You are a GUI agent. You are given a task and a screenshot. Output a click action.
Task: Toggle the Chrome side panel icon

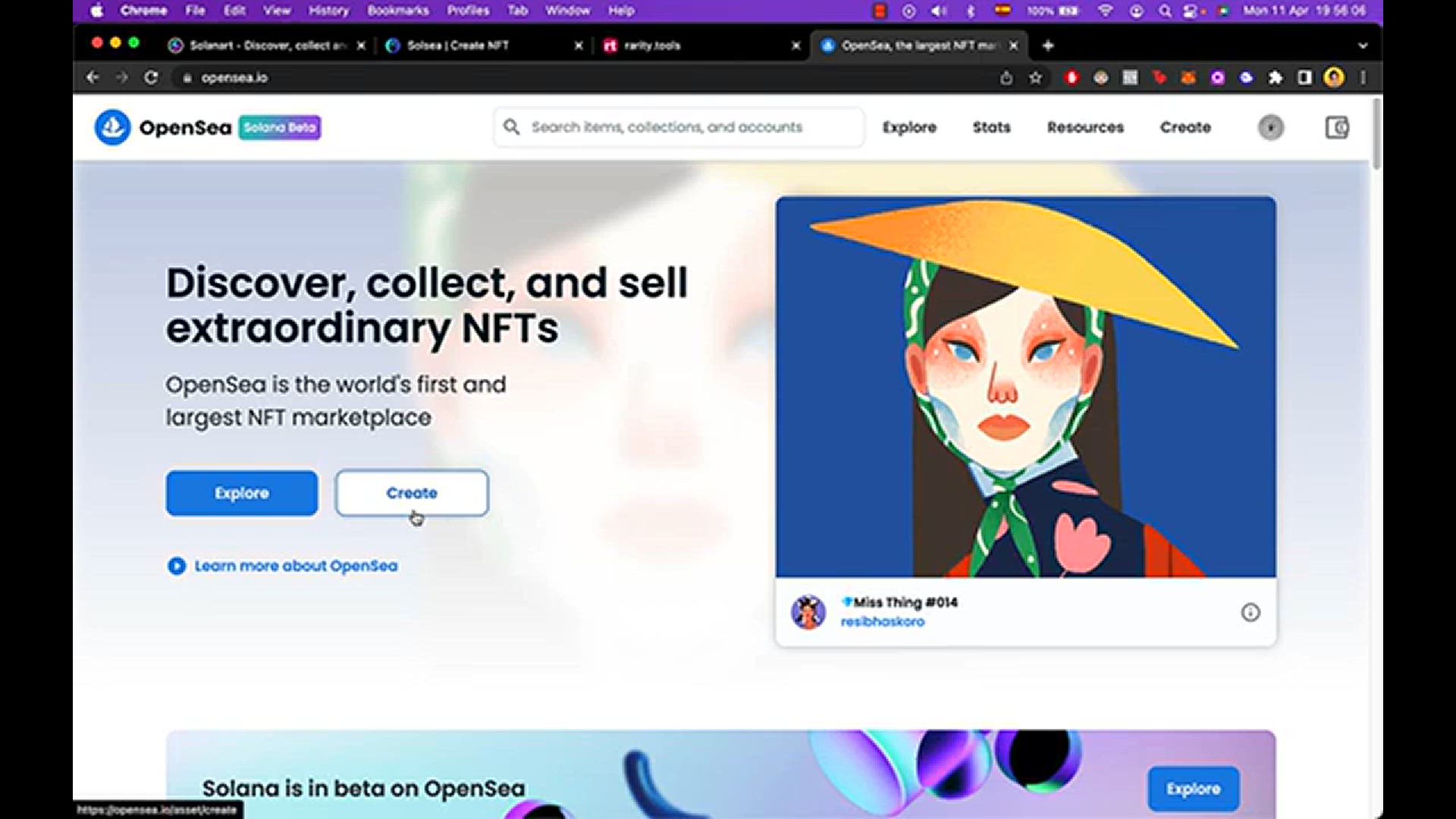coord(1304,77)
